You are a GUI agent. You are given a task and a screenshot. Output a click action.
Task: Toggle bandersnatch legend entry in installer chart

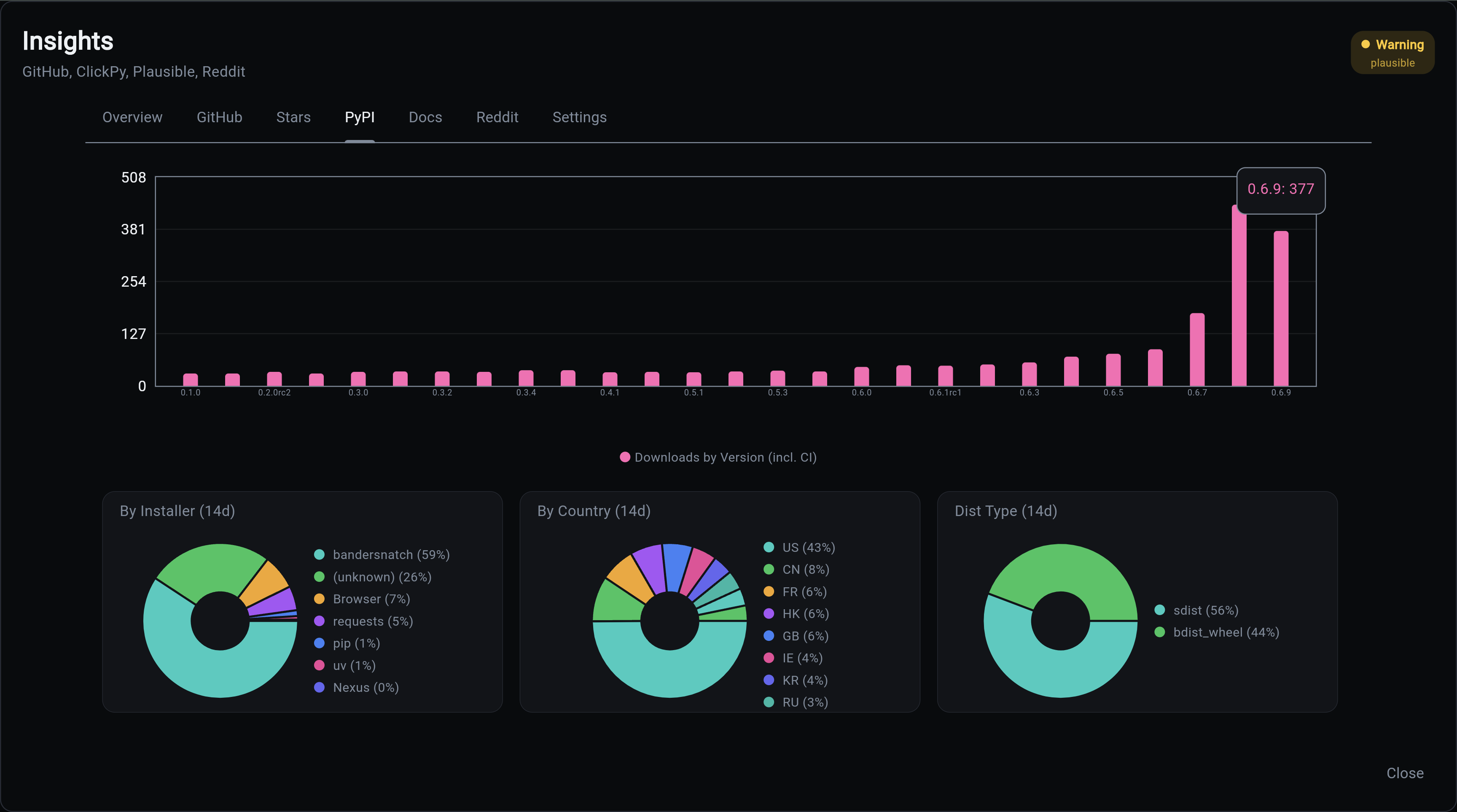pyautogui.click(x=390, y=555)
